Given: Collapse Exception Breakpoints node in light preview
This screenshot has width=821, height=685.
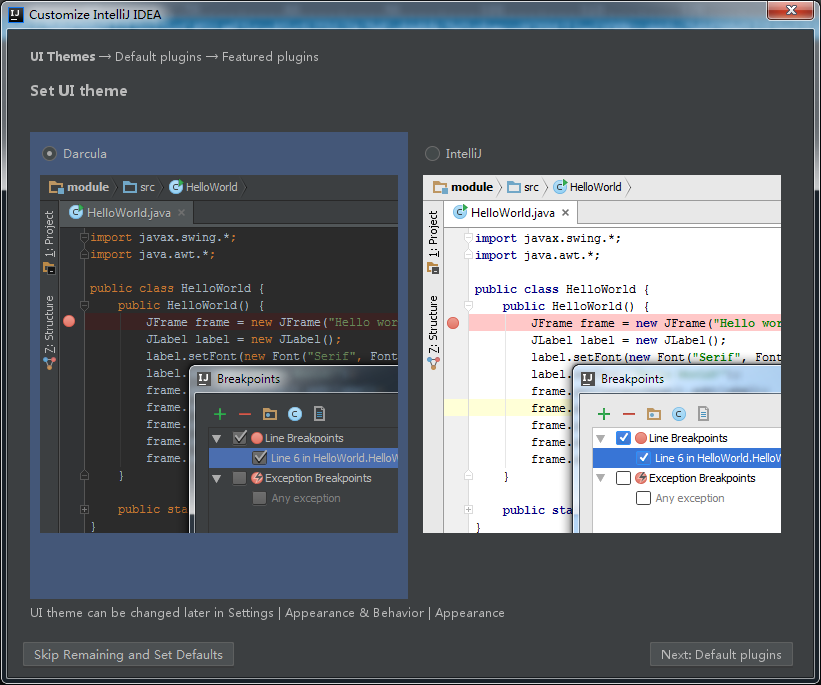Looking at the screenshot, I should point(601,478).
